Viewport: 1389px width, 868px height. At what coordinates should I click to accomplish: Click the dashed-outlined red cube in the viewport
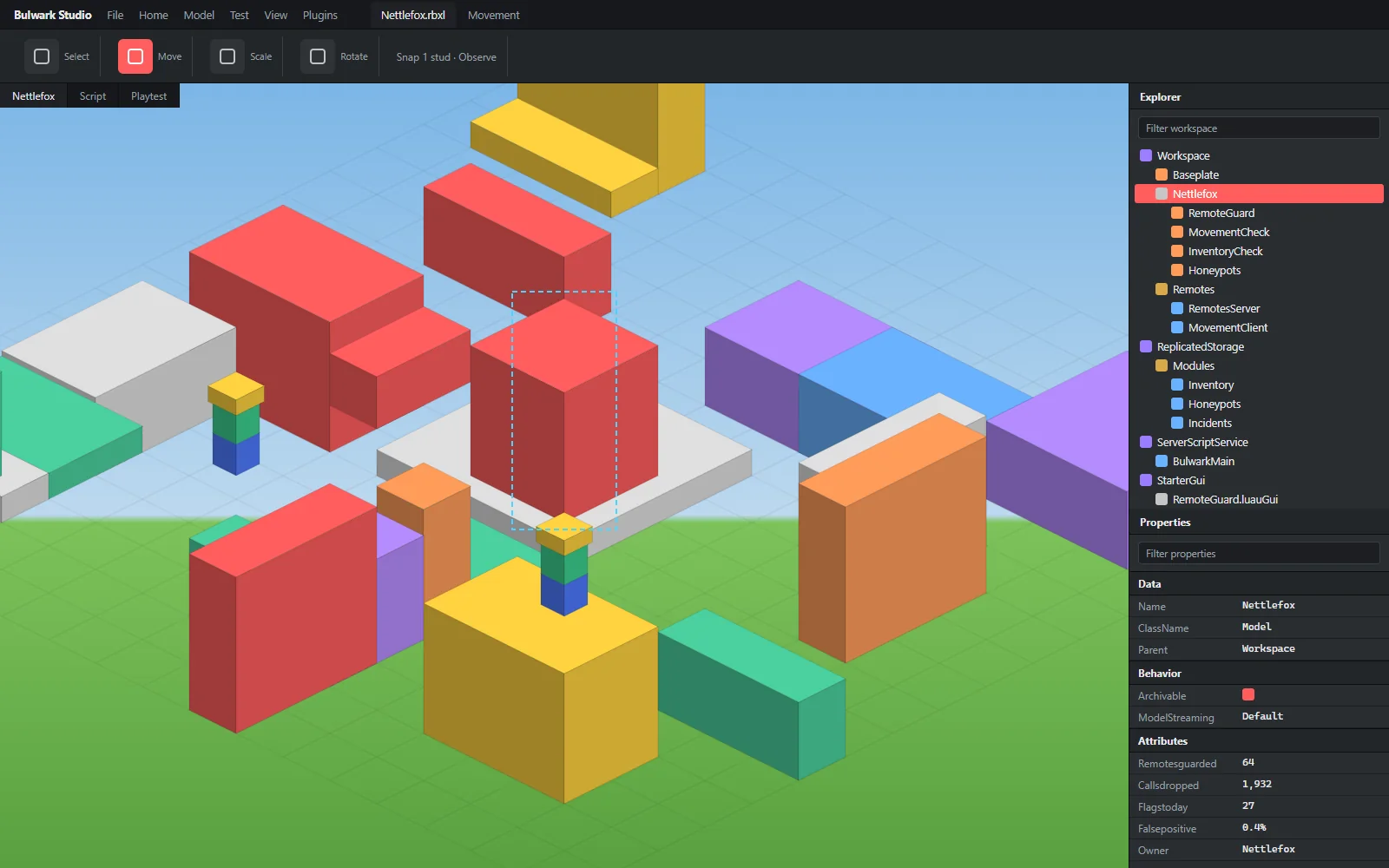point(564,410)
